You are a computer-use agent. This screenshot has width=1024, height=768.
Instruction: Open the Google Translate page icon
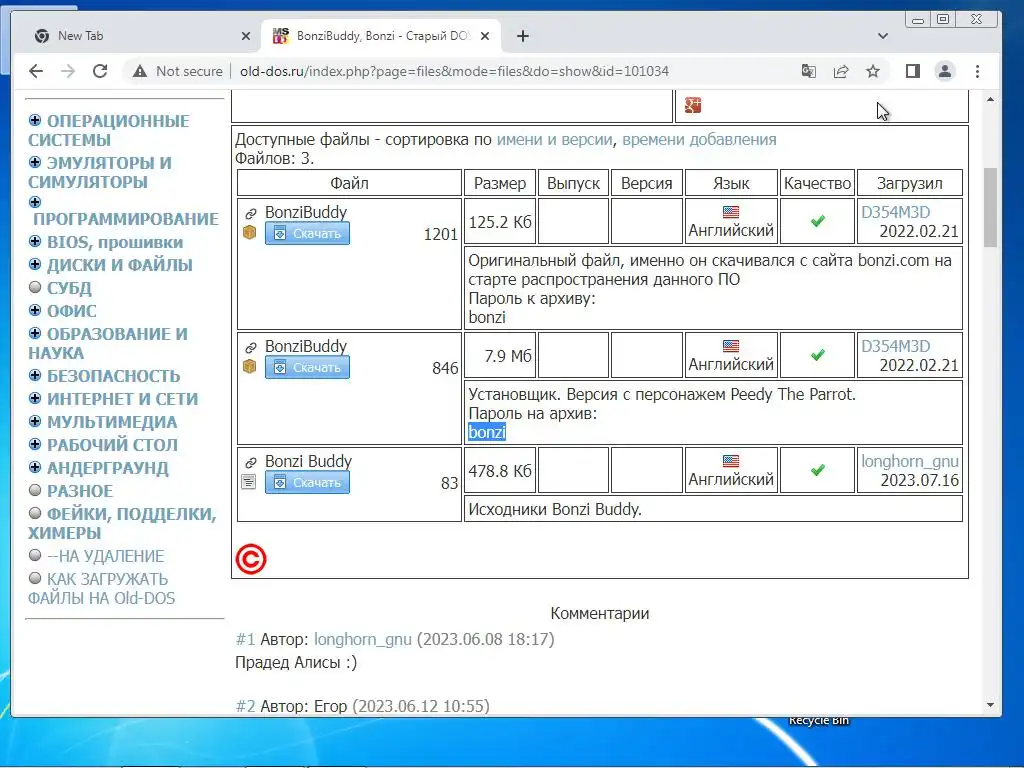click(808, 71)
